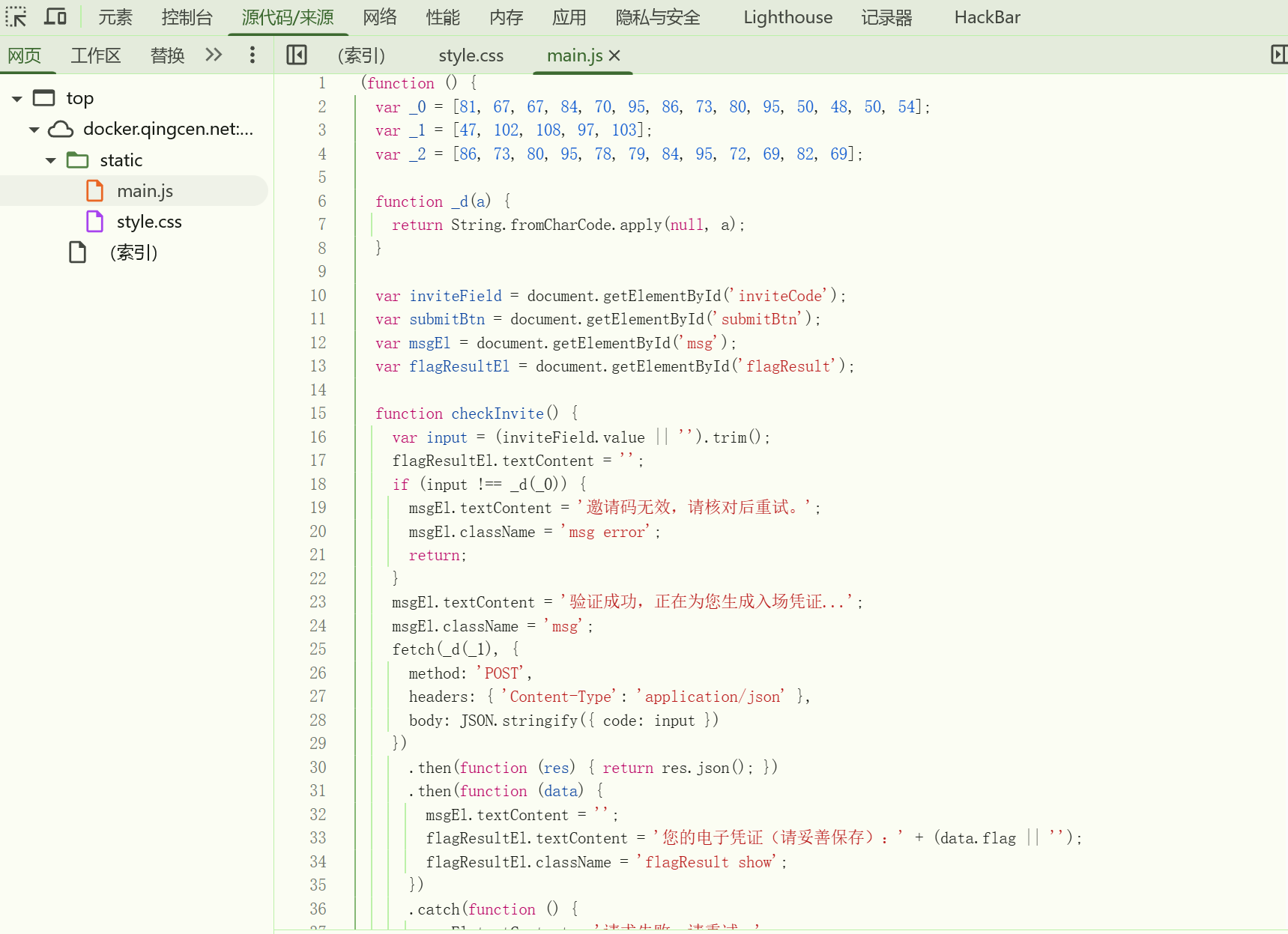Hide the navigator sidebar panel
The image size is (1288, 934).
297,55
